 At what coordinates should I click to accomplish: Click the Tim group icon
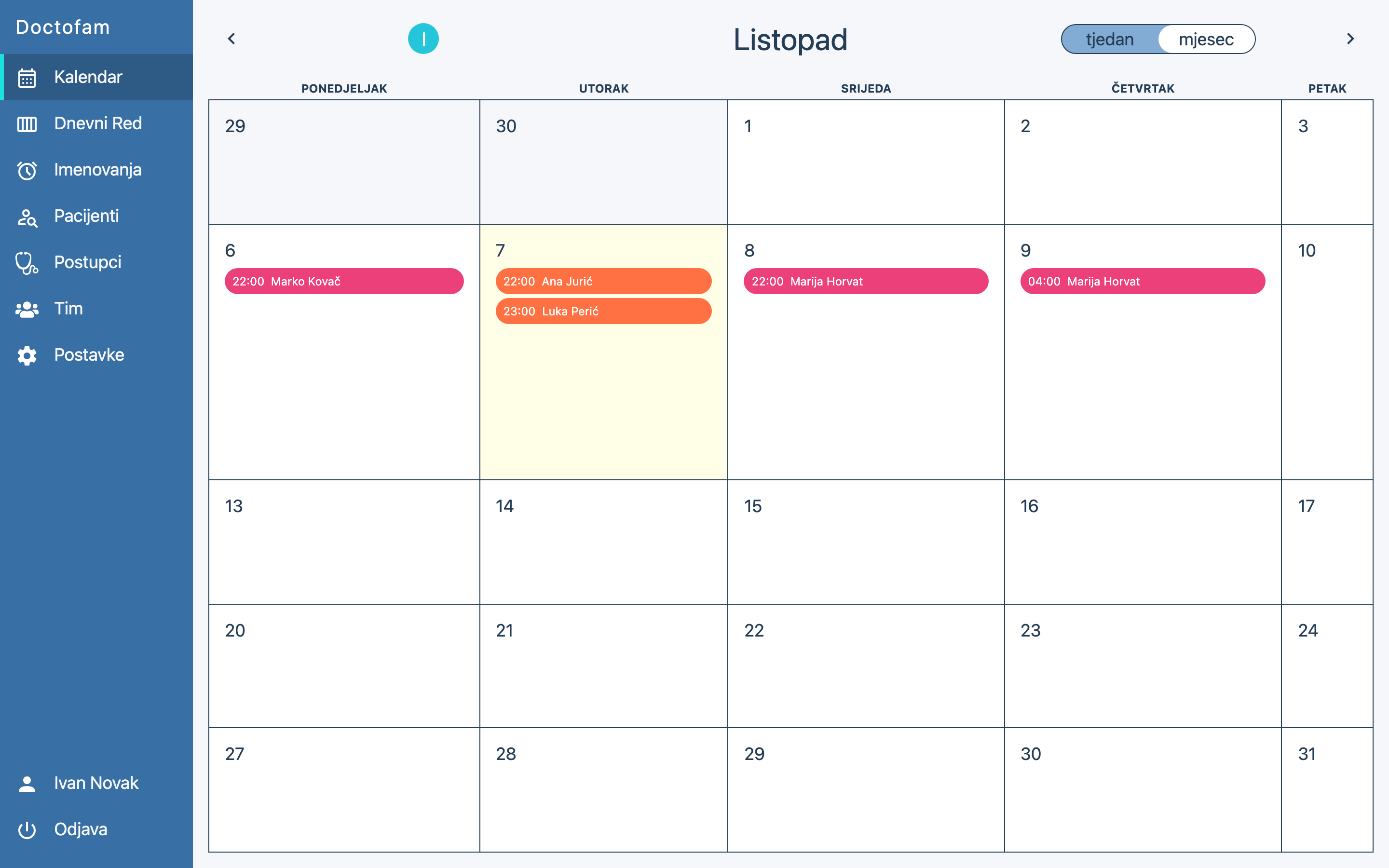[27, 310]
